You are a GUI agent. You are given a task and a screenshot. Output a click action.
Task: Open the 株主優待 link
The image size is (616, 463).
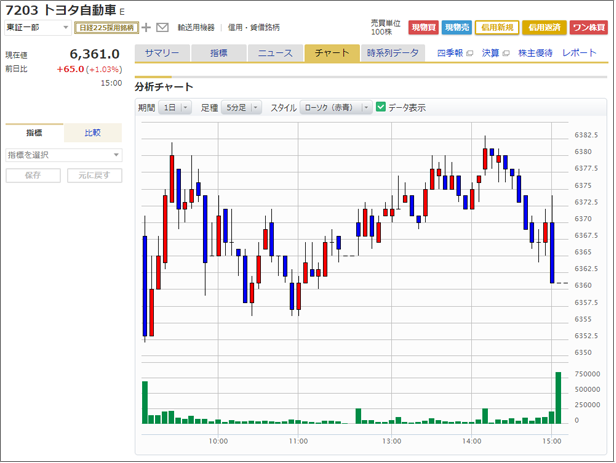[535, 53]
